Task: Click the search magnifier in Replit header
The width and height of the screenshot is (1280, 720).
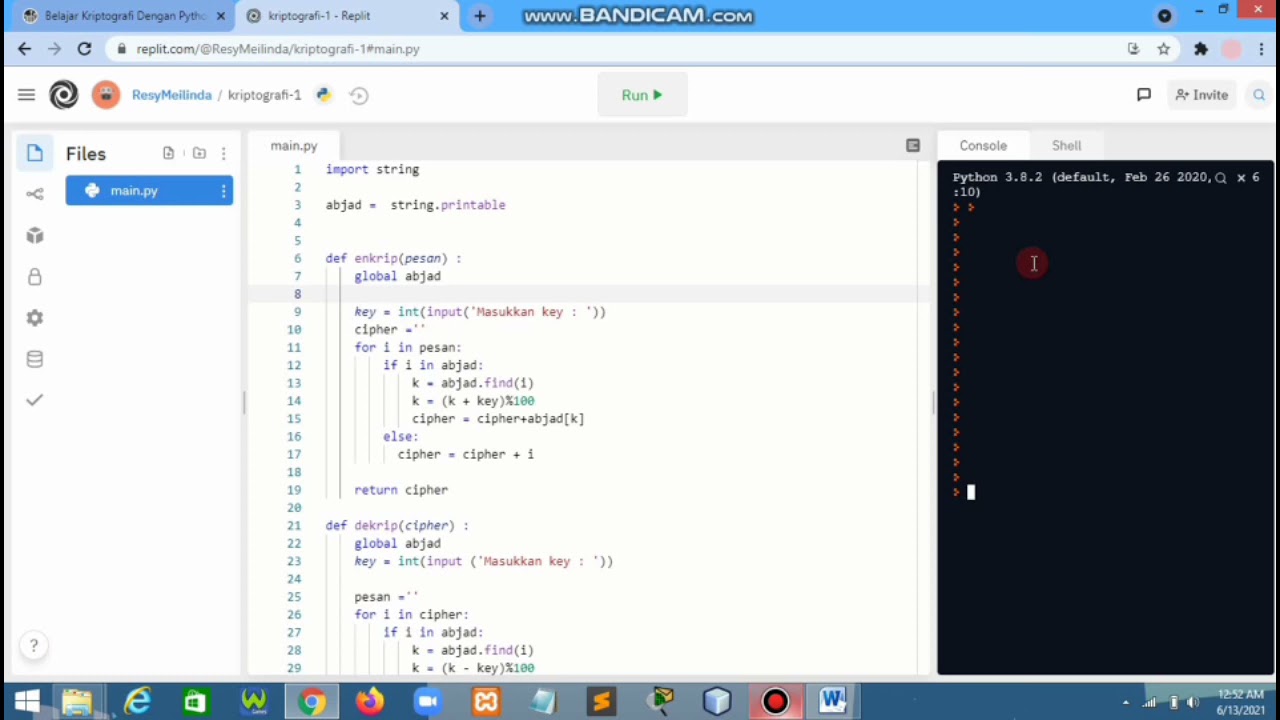Action: click(x=1259, y=95)
